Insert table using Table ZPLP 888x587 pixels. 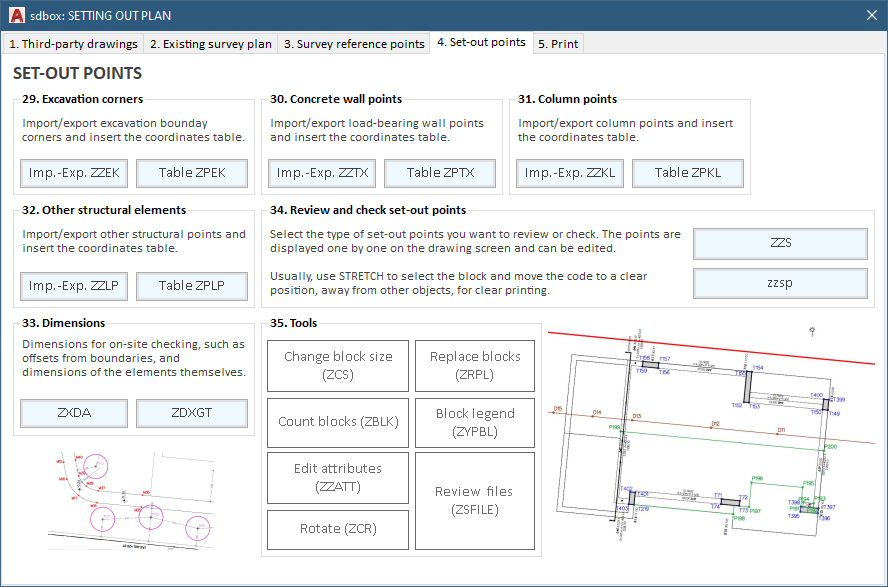[192, 286]
